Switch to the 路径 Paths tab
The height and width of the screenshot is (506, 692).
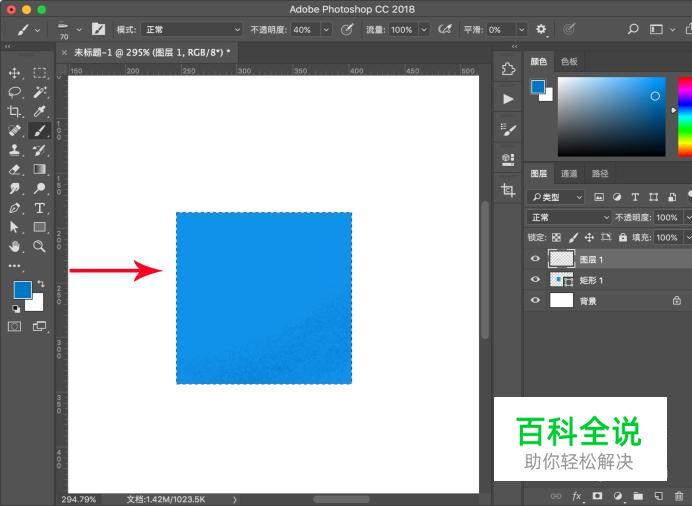tap(600, 173)
